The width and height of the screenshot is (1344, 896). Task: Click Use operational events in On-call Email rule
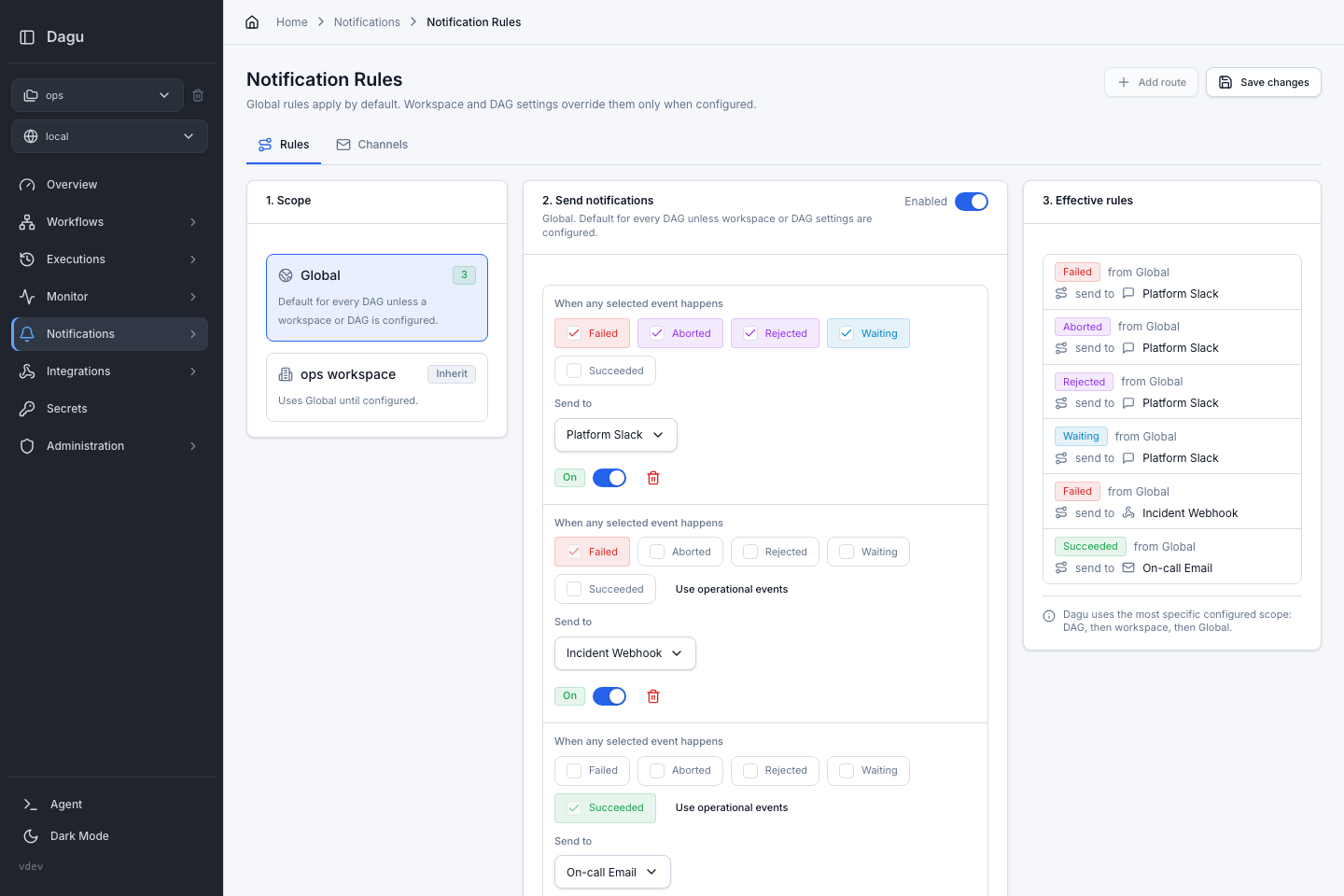732,807
